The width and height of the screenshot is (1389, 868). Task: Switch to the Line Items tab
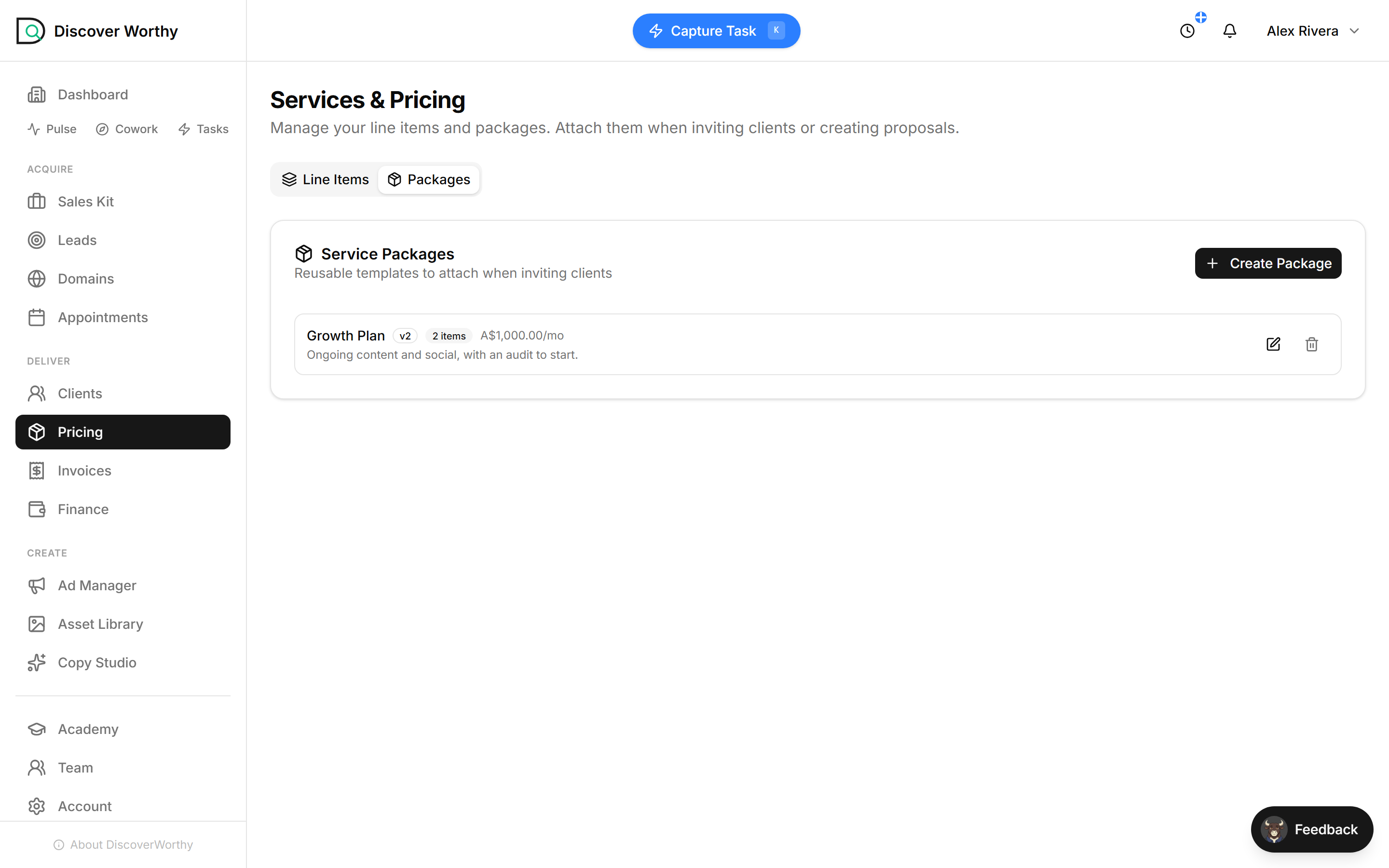pyautogui.click(x=326, y=180)
